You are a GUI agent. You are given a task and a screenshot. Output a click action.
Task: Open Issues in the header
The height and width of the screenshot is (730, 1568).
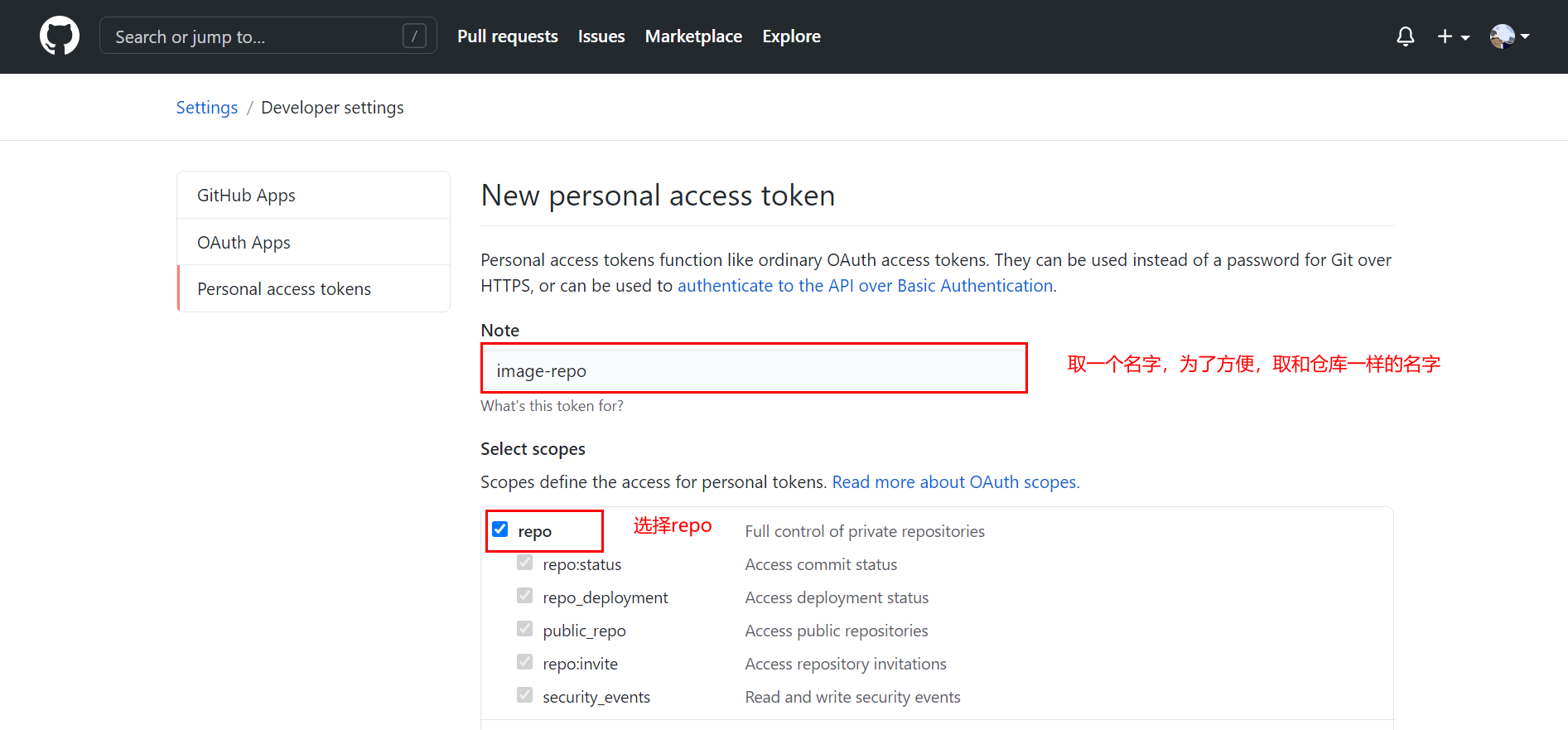(x=601, y=36)
